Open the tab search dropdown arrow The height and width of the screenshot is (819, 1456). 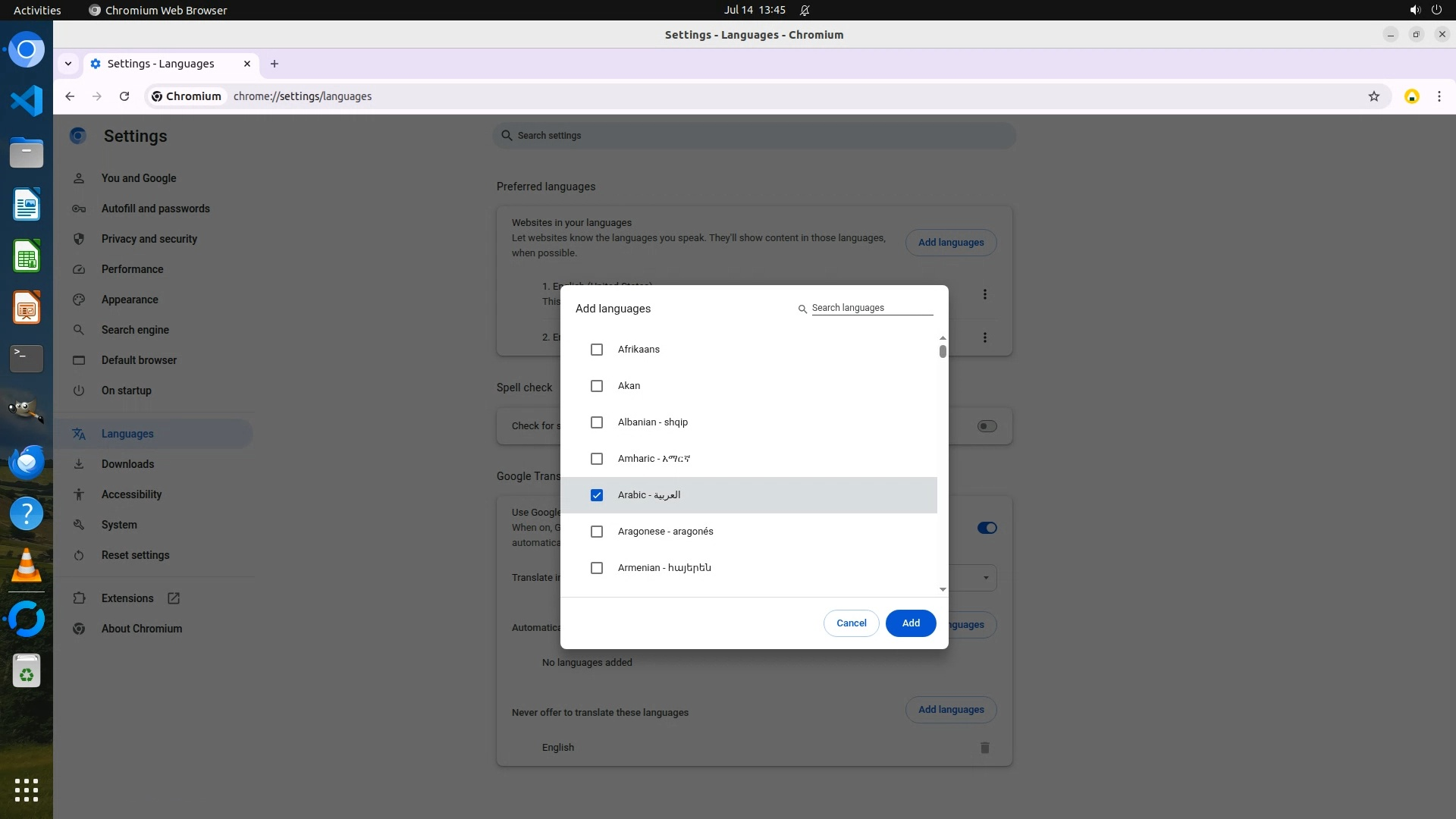[68, 64]
